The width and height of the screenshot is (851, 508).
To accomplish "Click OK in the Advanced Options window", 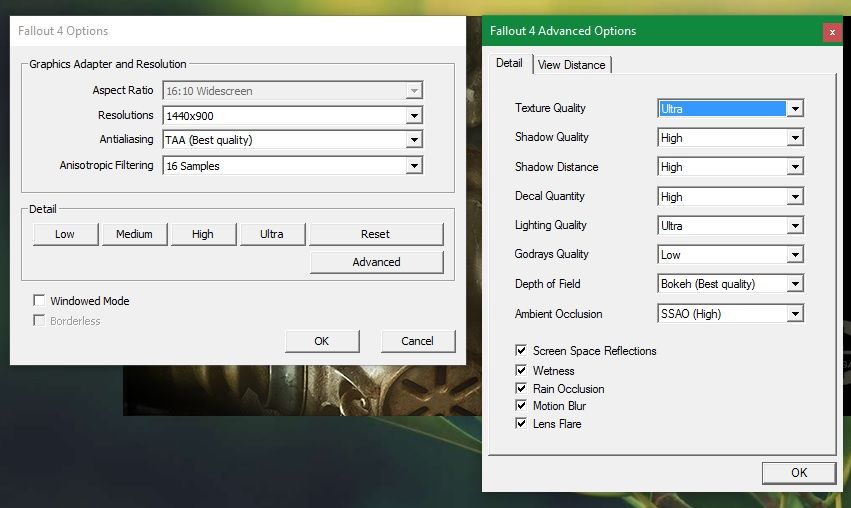I will click(798, 473).
